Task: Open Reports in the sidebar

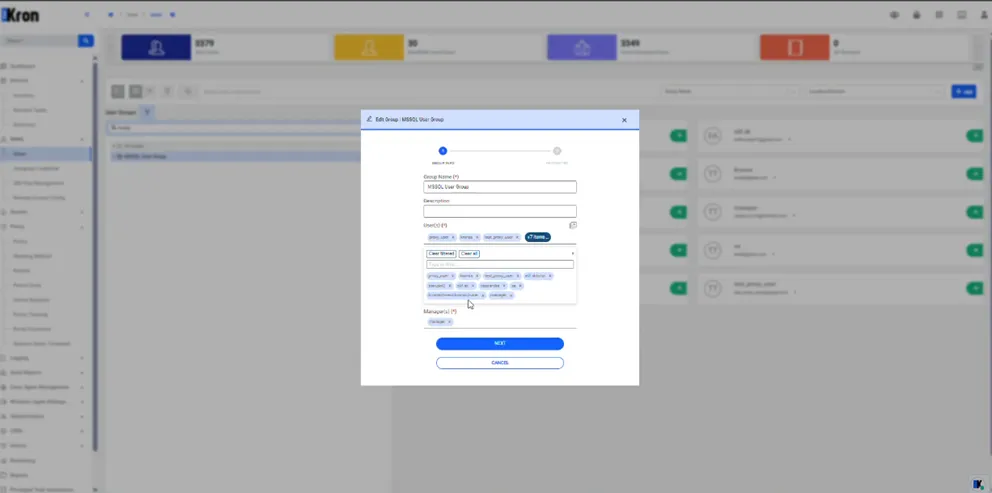Action: 19,475
